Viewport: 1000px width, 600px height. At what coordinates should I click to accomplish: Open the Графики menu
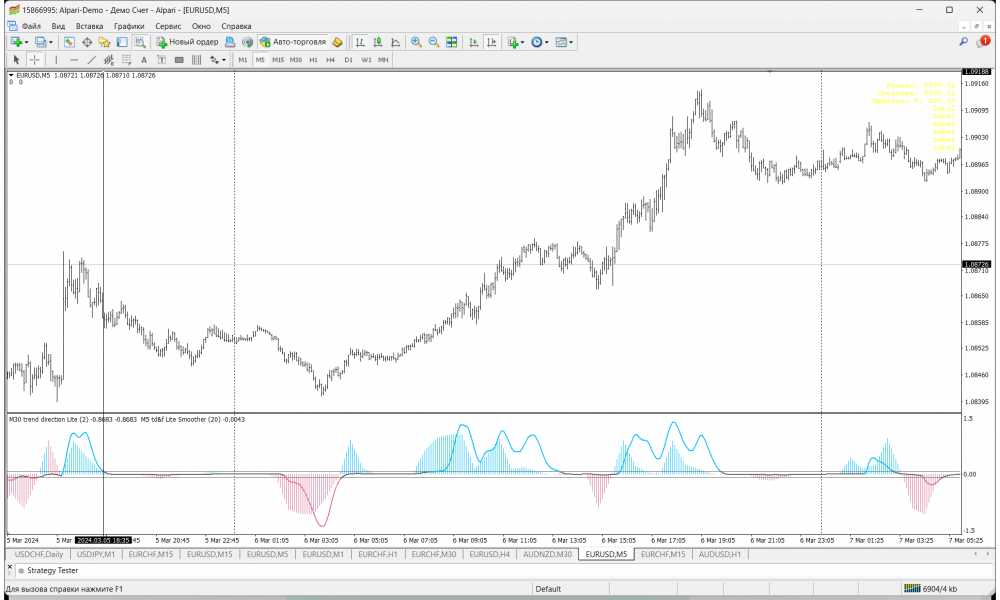click(x=128, y=25)
